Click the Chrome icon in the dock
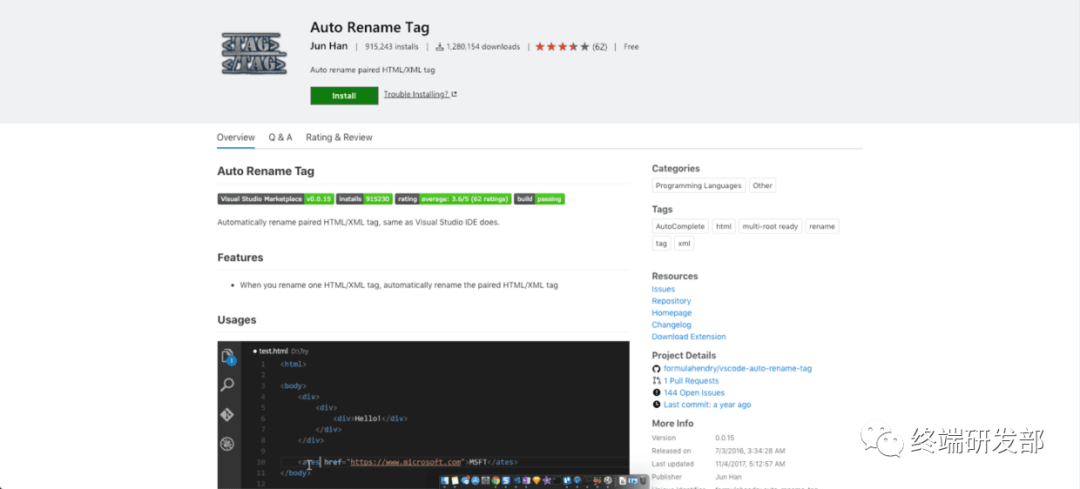This screenshot has height=489, width=1080. point(494,481)
